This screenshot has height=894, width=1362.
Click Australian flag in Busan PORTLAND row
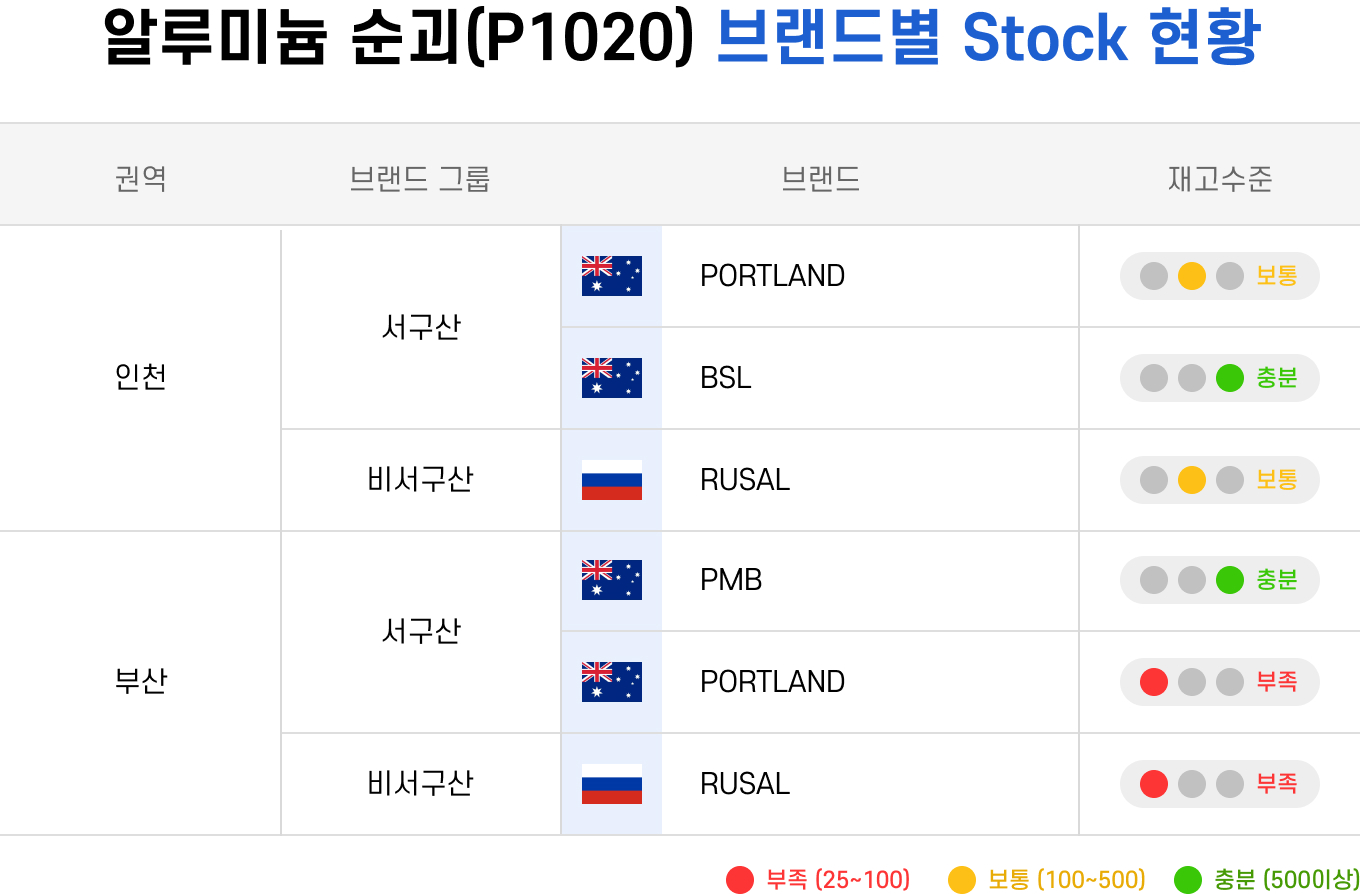coord(611,682)
